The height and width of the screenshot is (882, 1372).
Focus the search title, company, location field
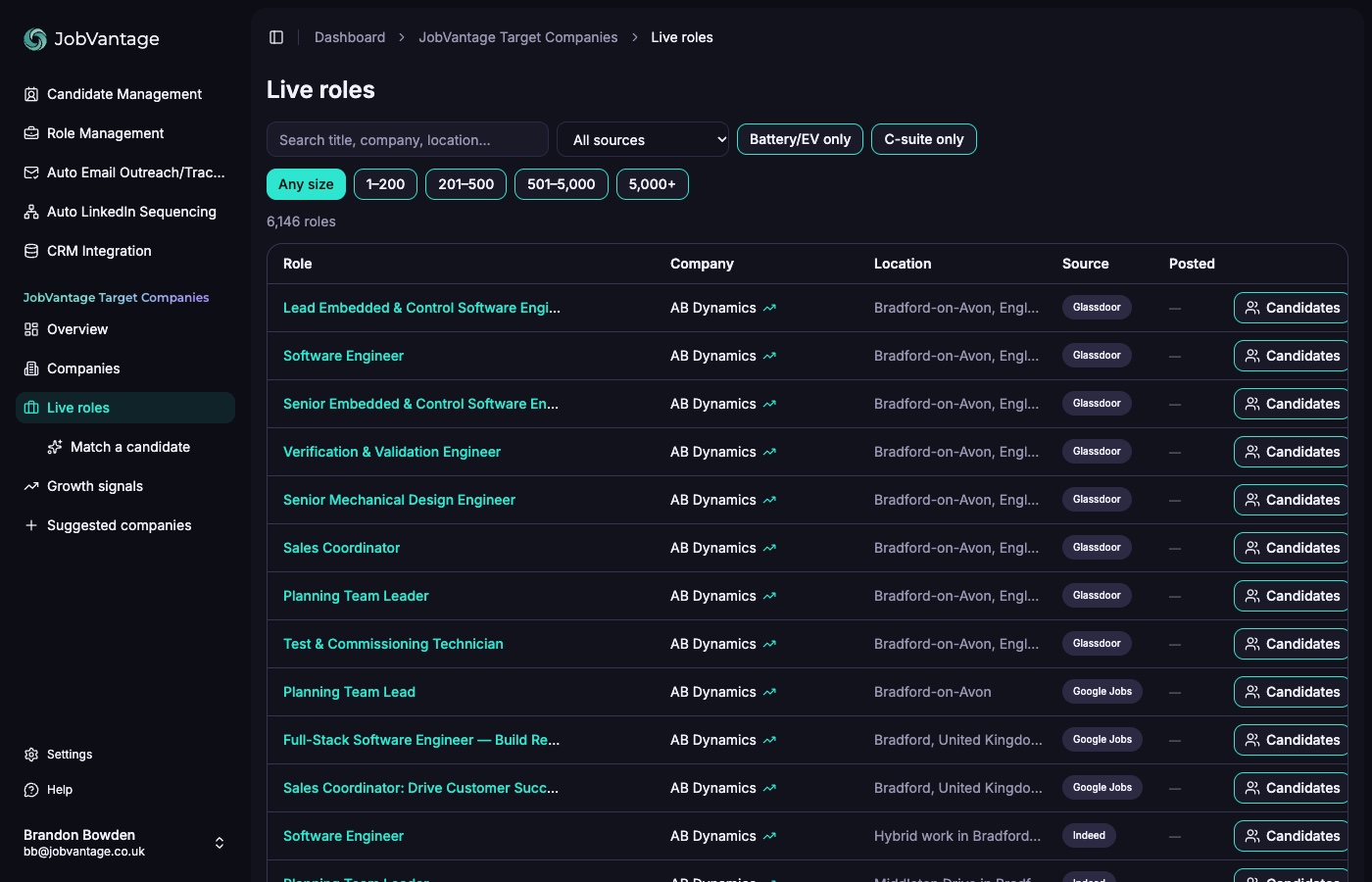[x=408, y=139]
